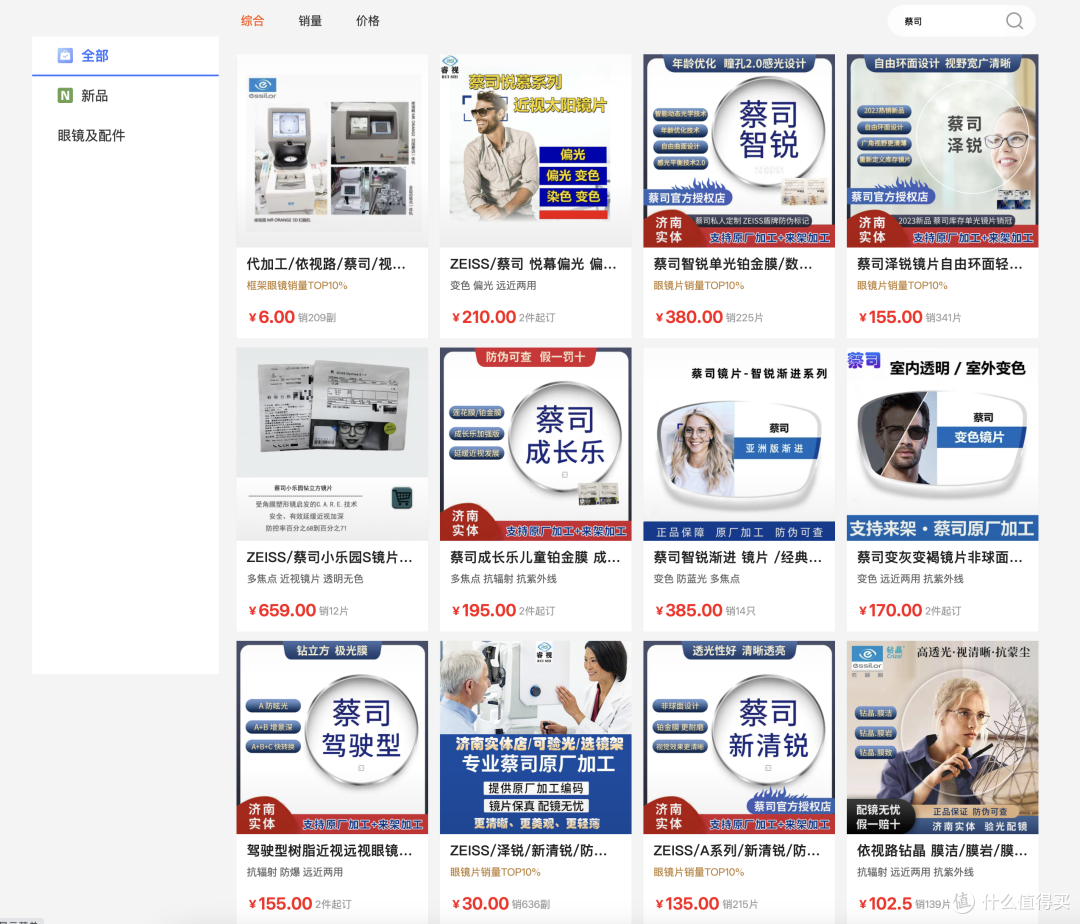Click 框架眼镜销量TOP10% tag

click(297, 286)
